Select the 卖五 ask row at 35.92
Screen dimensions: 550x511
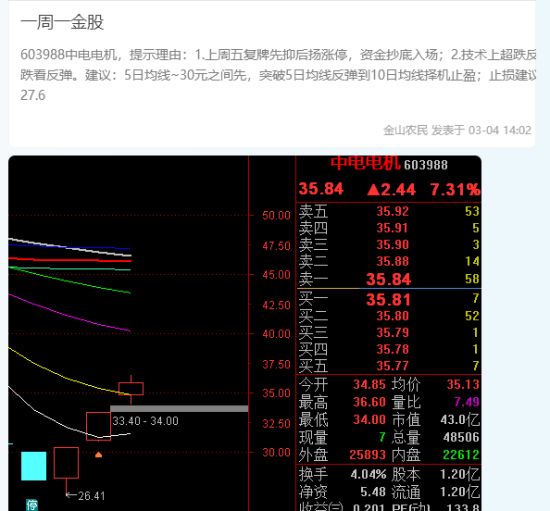click(x=389, y=211)
